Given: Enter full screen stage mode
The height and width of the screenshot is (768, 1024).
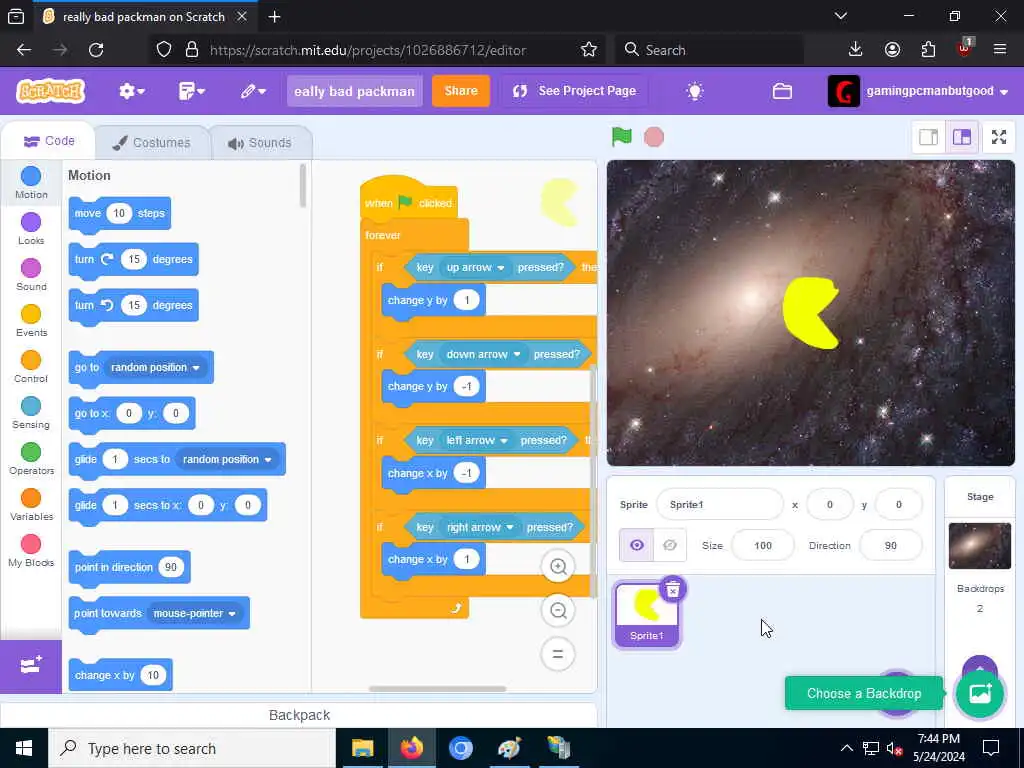Looking at the screenshot, I should 999,137.
